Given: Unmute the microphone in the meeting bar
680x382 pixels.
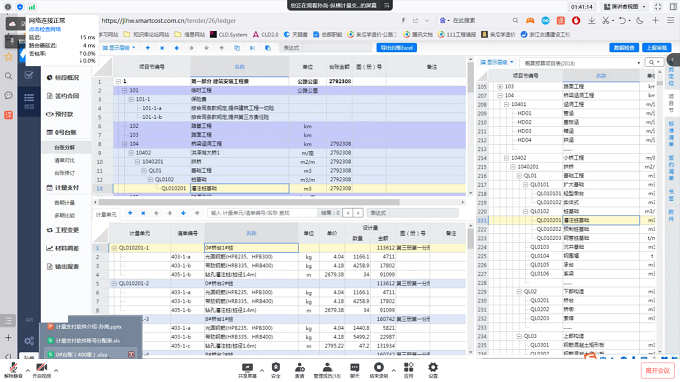Looking at the screenshot, I should pyautogui.click(x=13, y=370).
